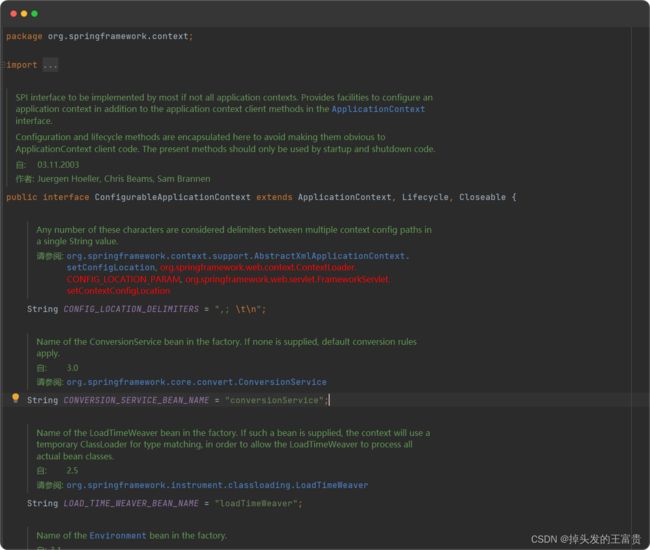The image size is (650, 550).
Task: Expand the folded import block
Action: [50, 65]
